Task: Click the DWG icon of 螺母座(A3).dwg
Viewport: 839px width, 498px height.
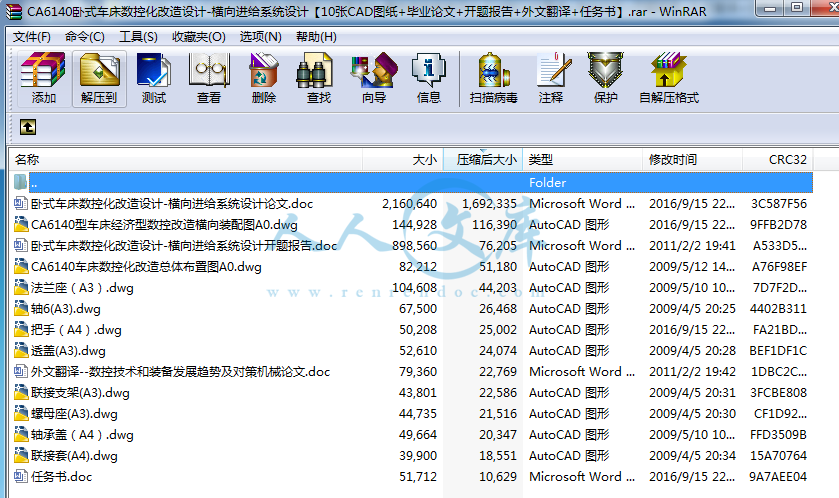Action: pyautogui.click(x=20, y=413)
